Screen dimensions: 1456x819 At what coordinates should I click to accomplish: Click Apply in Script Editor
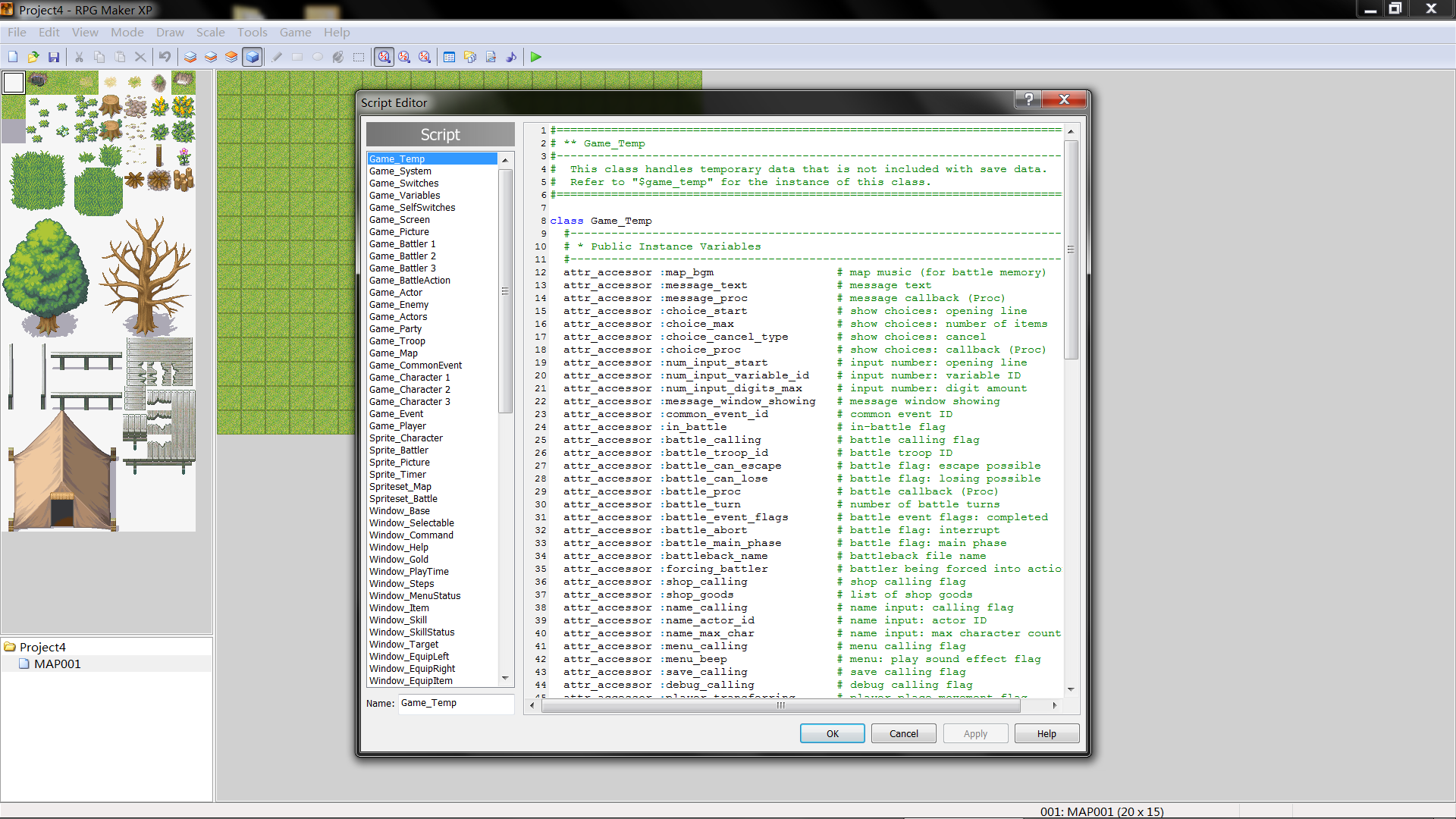coord(975,733)
